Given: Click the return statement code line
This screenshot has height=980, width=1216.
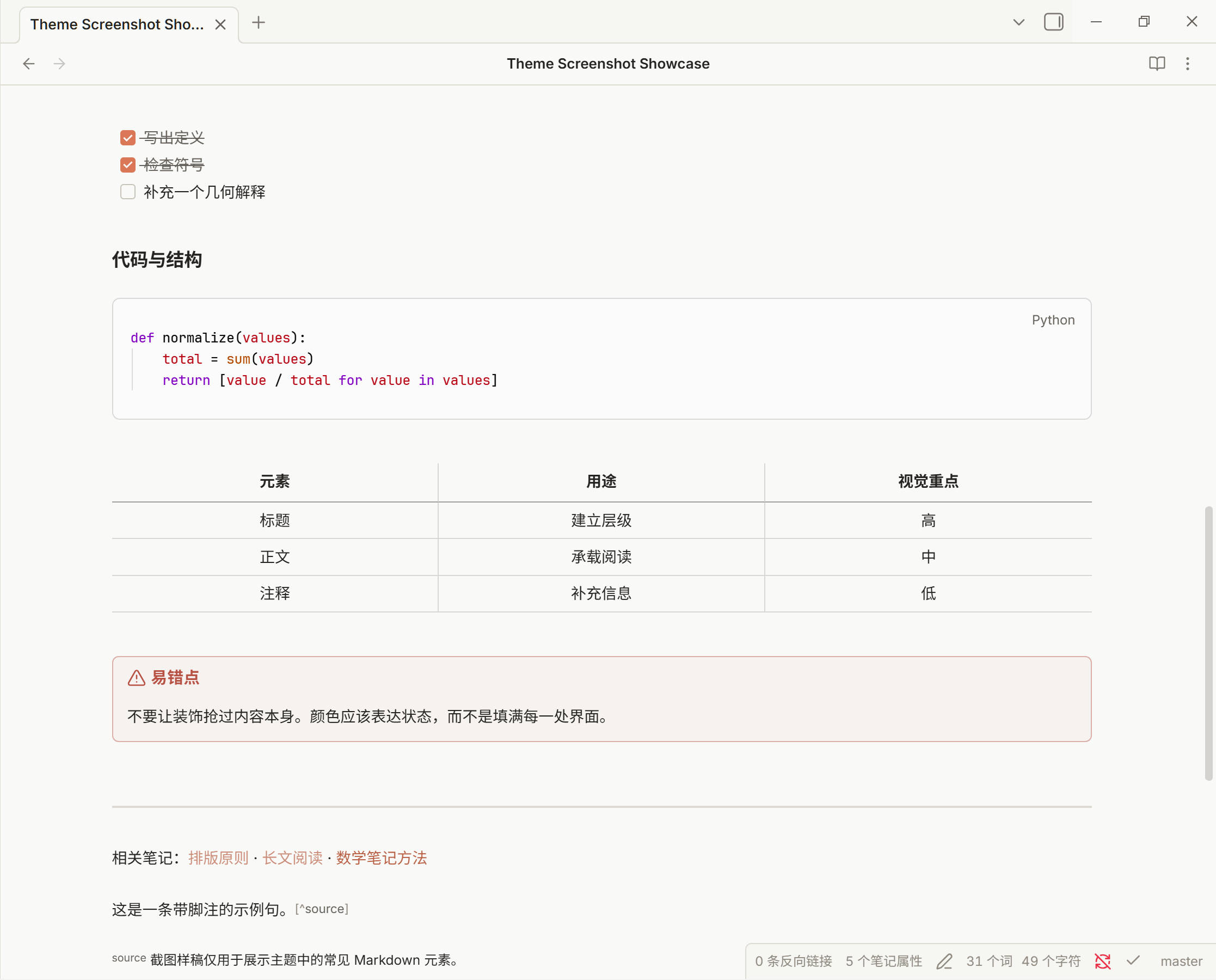Looking at the screenshot, I should 330,381.
